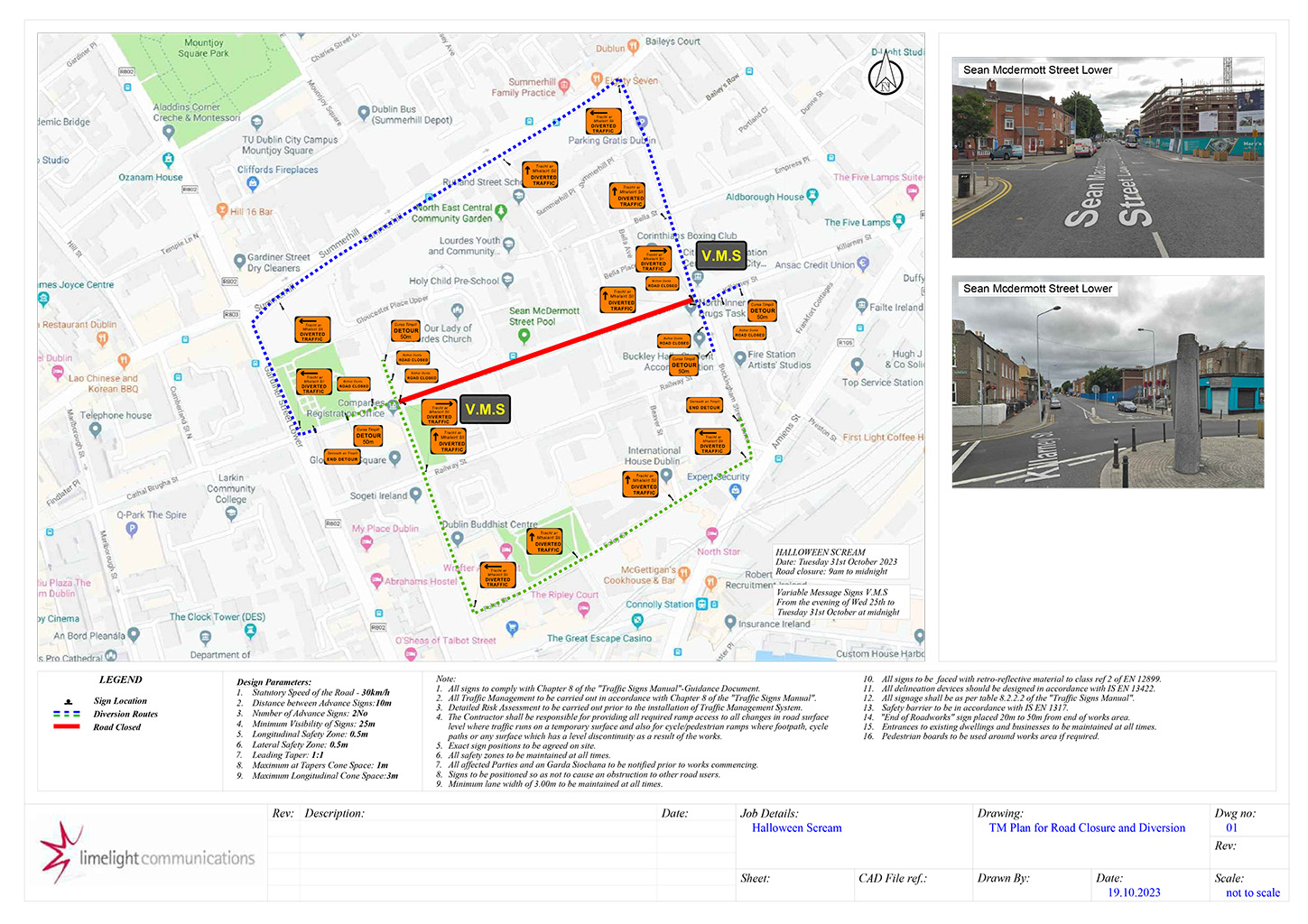Click diverted traffic sign beside Rutland Street School
The image size is (1308, 924).
click(x=541, y=174)
